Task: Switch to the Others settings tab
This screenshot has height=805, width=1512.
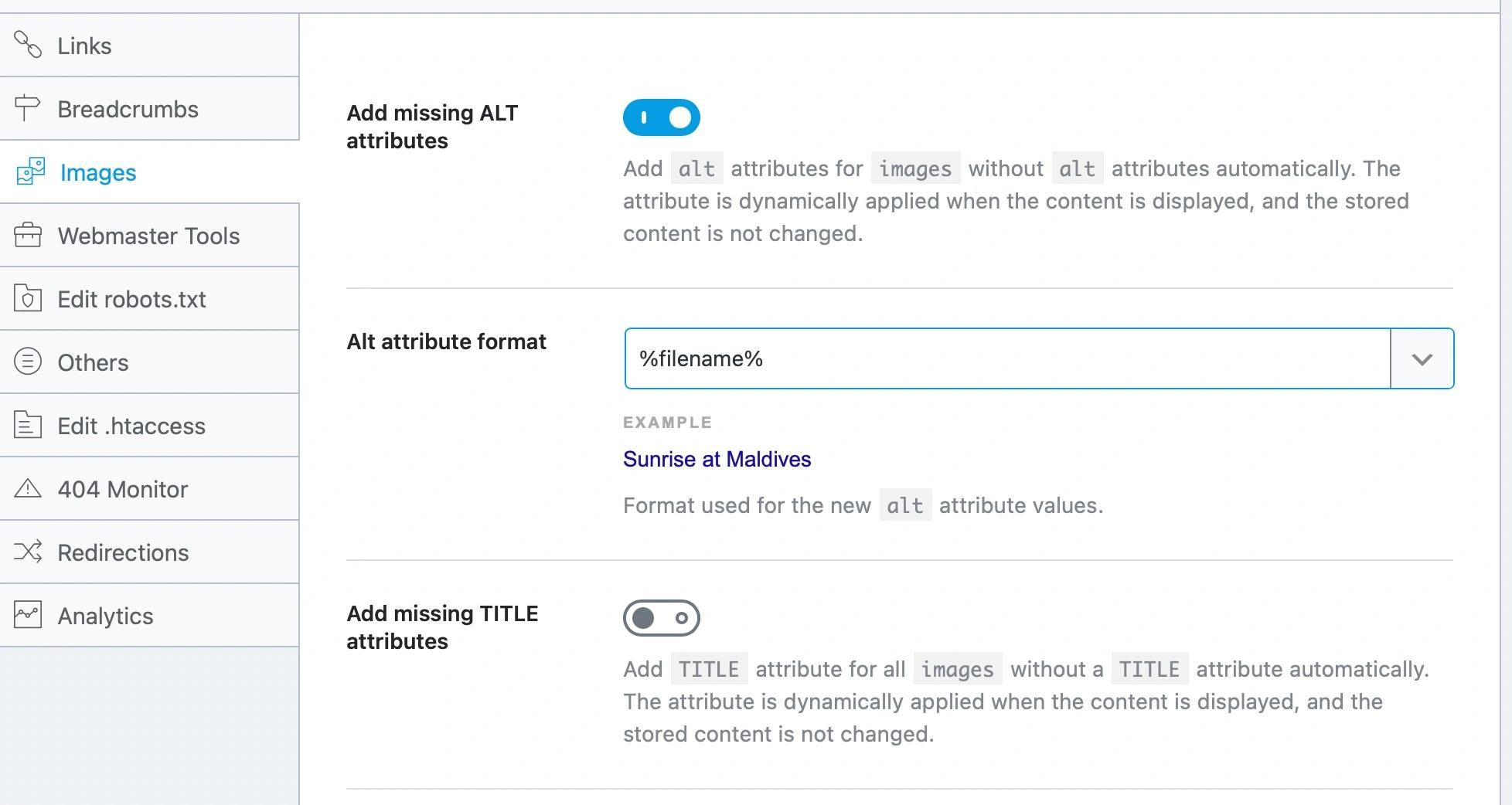Action: [92, 362]
